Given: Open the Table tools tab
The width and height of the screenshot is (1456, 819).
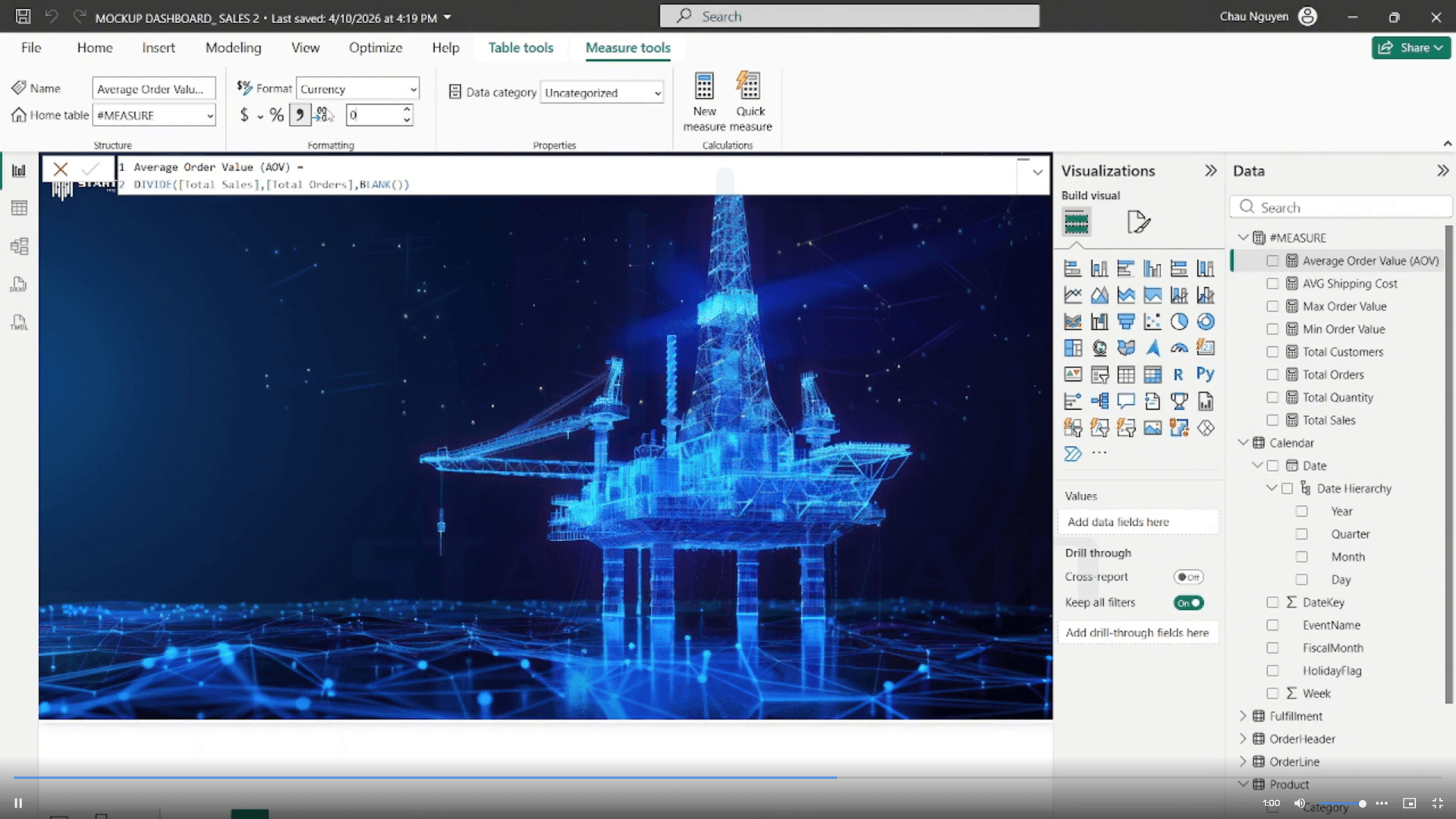Looking at the screenshot, I should click(x=520, y=48).
